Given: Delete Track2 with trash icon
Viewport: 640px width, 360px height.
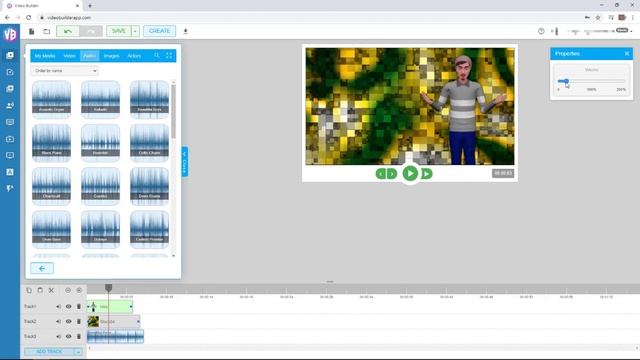Looking at the screenshot, I should pos(79,322).
